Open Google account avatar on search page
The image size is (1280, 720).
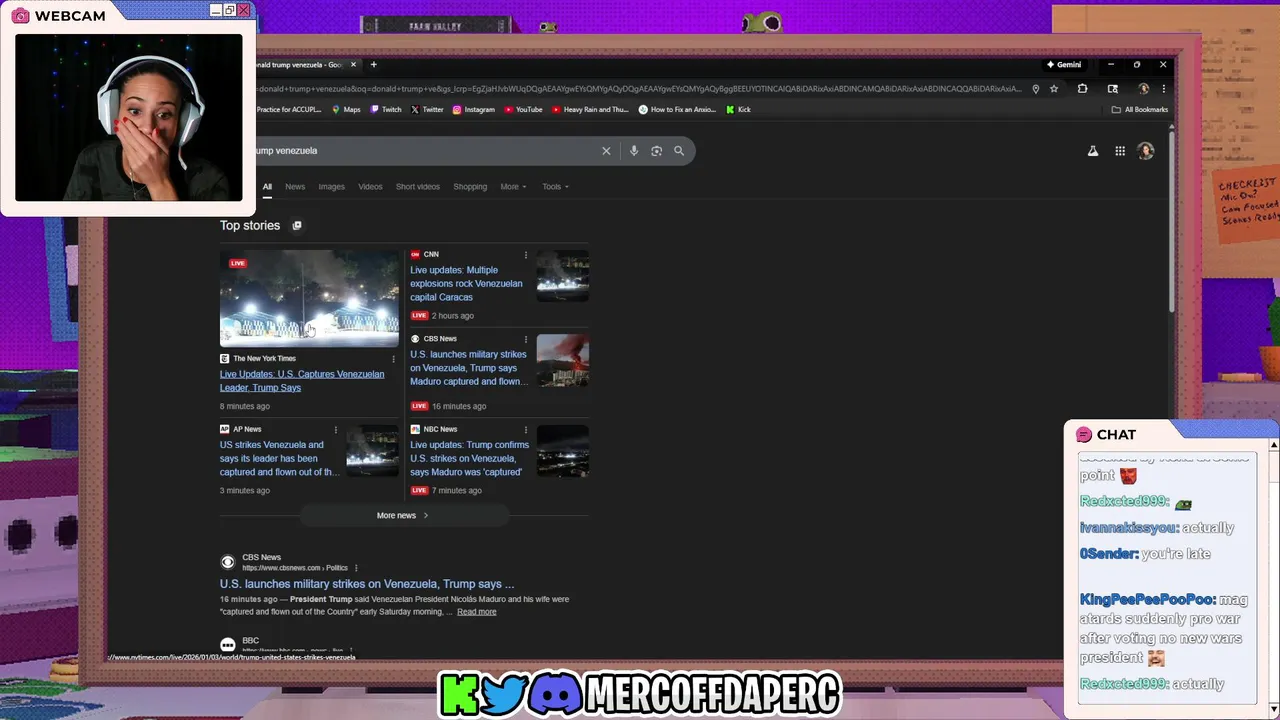click(1146, 151)
